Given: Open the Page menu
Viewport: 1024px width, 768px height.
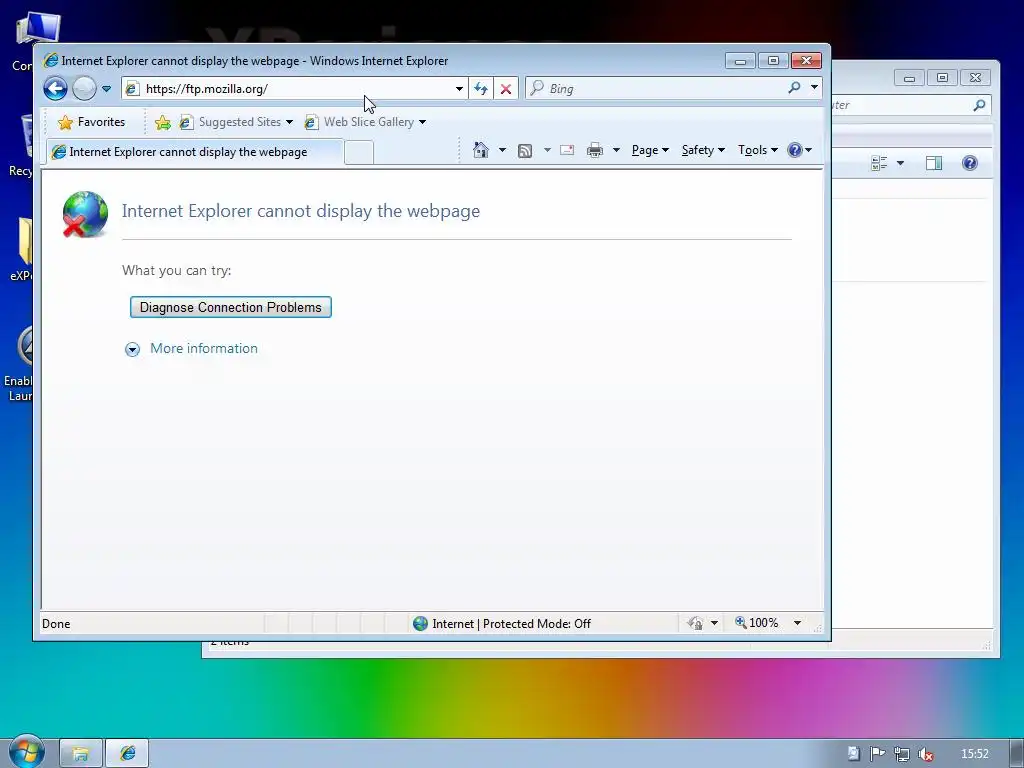Looking at the screenshot, I should [x=650, y=150].
